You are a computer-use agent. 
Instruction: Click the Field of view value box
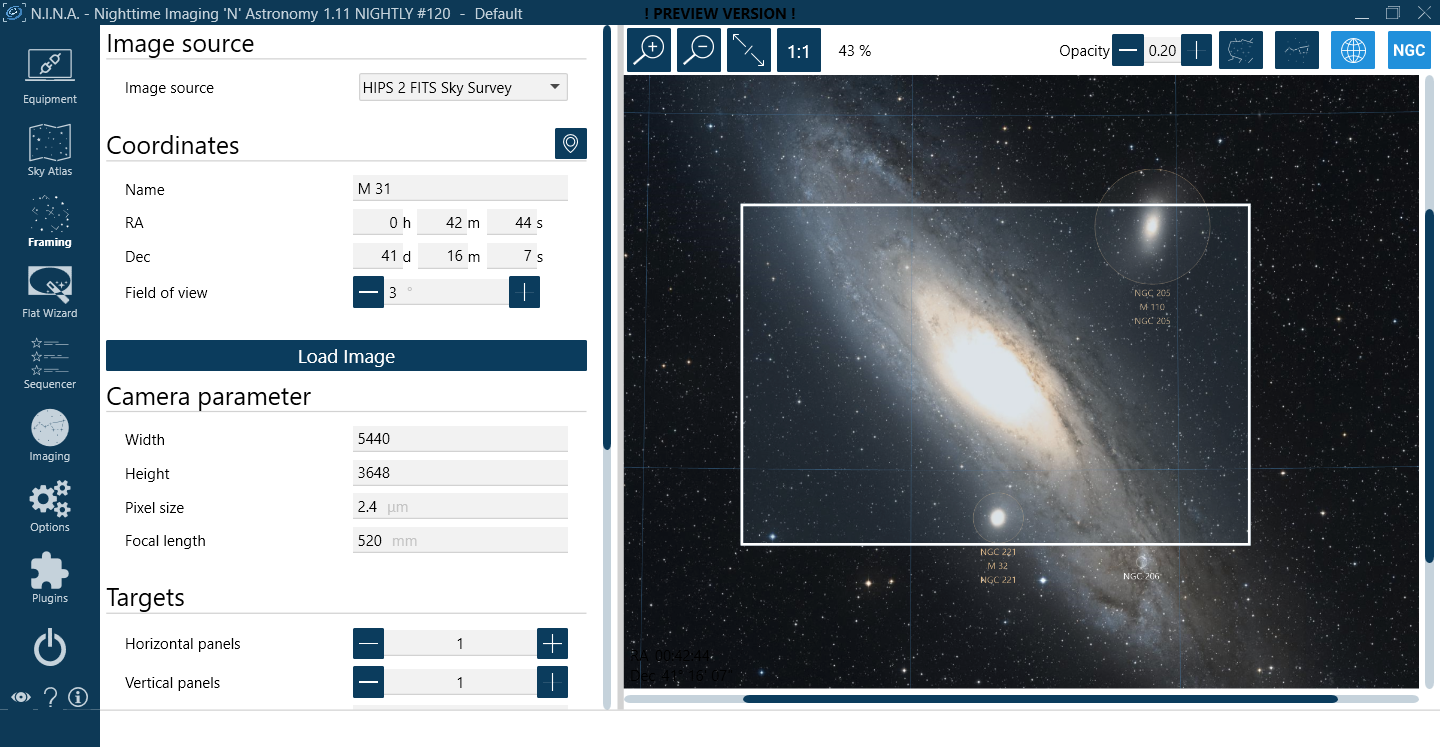click(446, 292)
